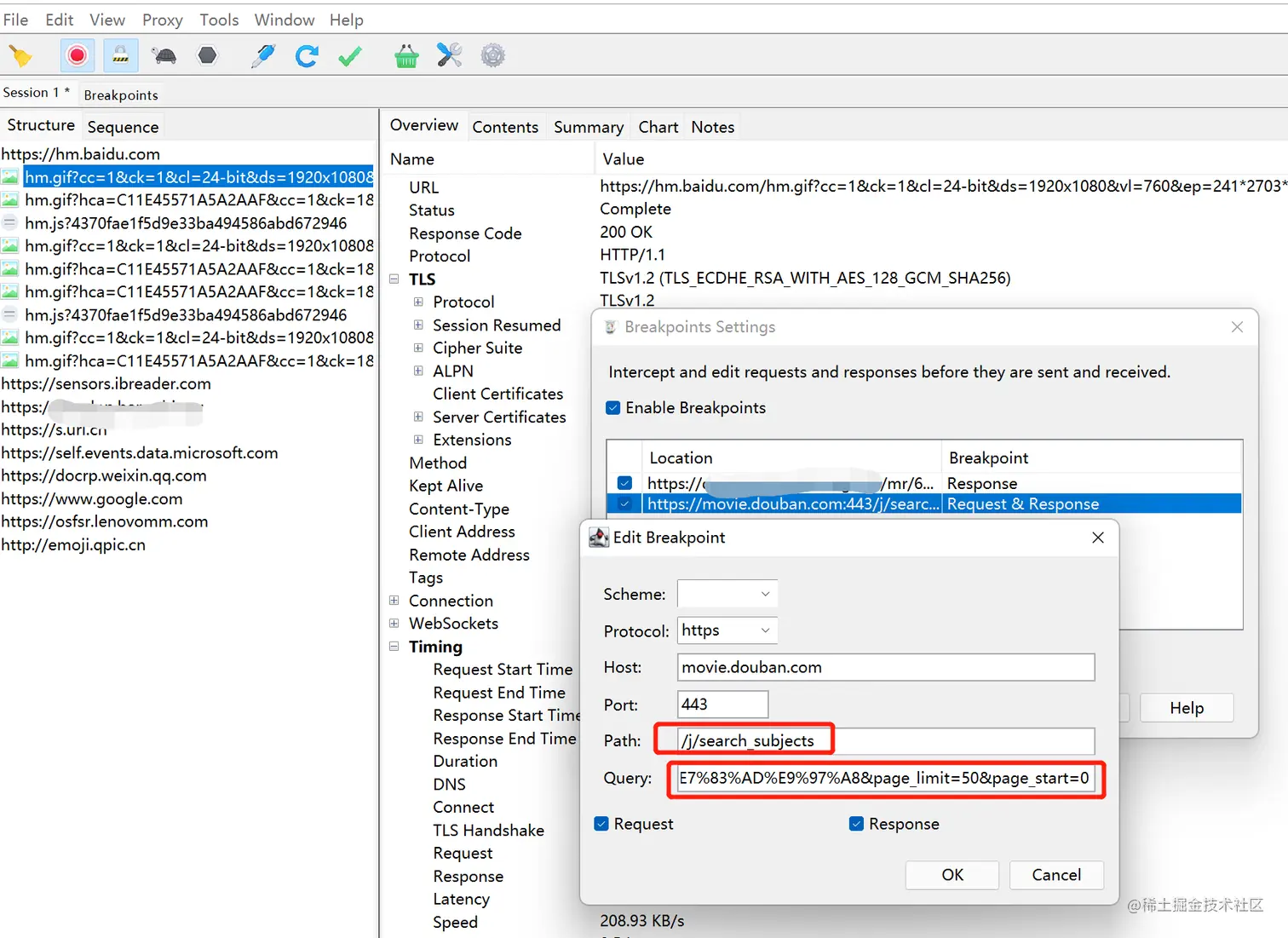Click the green basket icon
The image size is (1288, 938).
pyautogui.click(x=406, y=56)
